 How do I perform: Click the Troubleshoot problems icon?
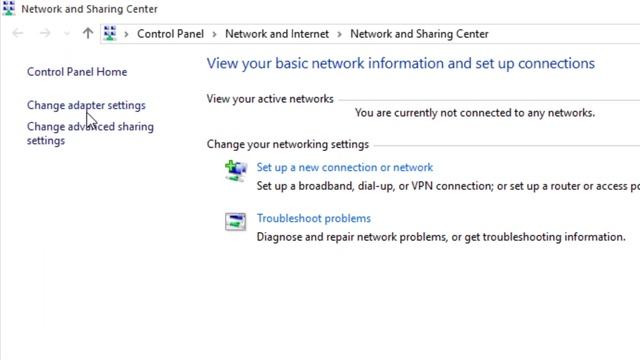(236, 222)
